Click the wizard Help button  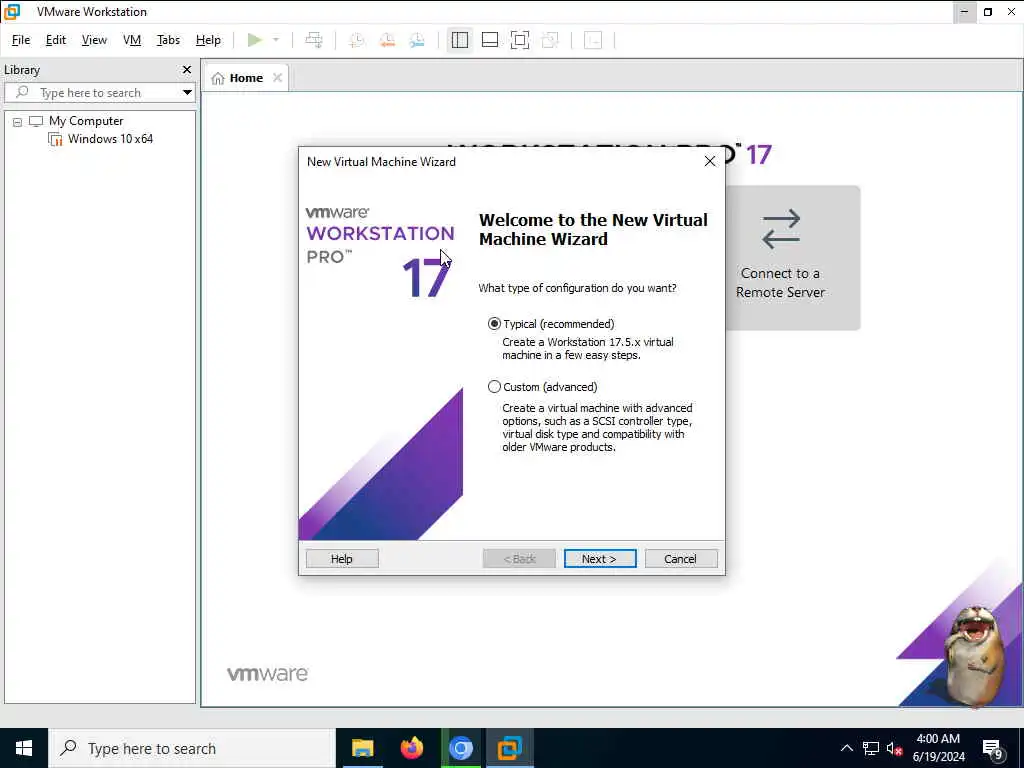(x=342, y=558)
